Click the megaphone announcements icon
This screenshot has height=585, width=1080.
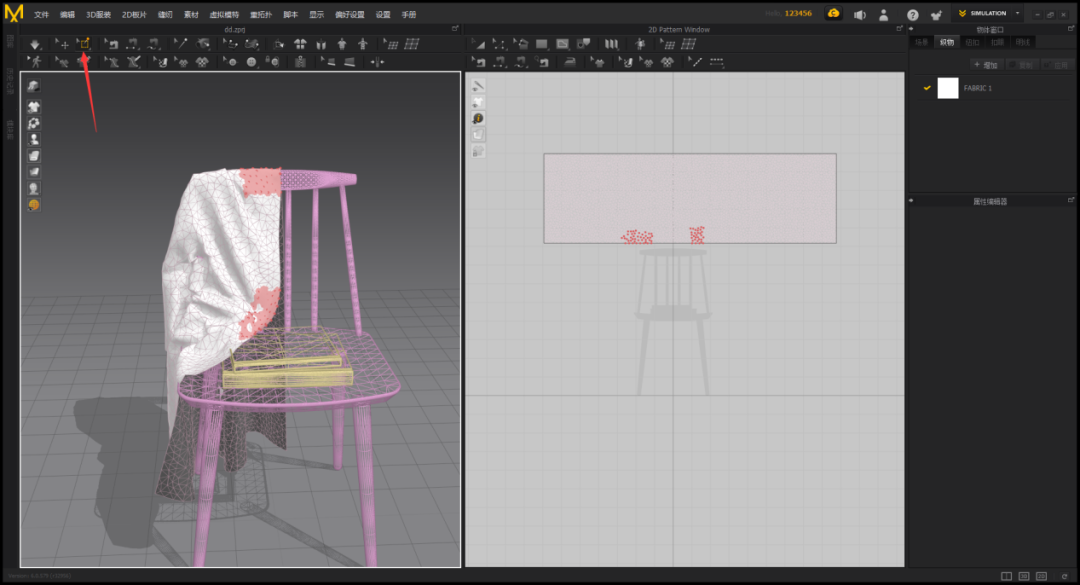(859, 15)
